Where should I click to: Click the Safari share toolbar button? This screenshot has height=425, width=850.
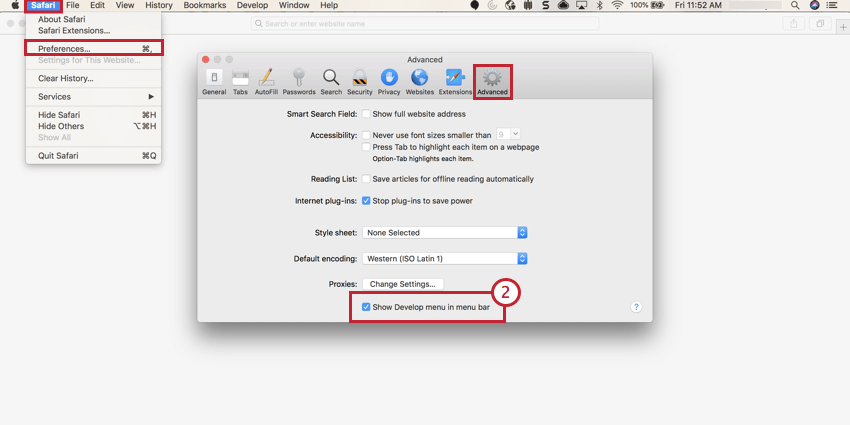794,23
